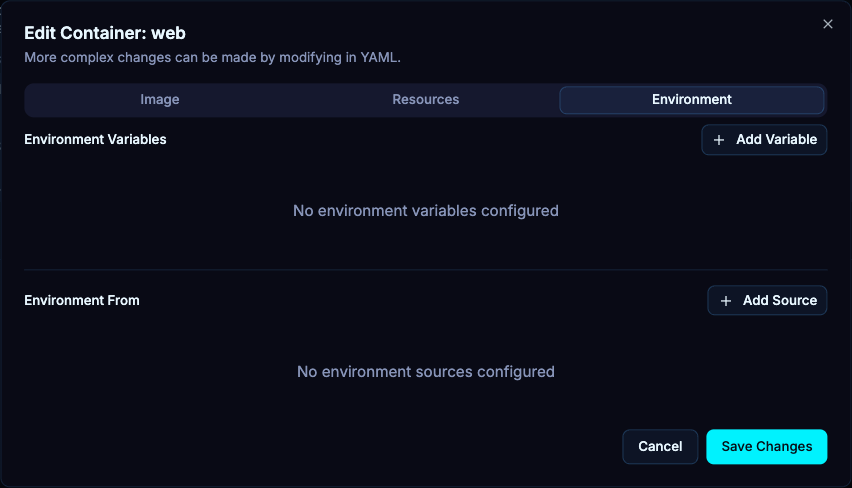Click 'No environment variables configured' text
The image size is (852, 488).
[x=425, y=211]
